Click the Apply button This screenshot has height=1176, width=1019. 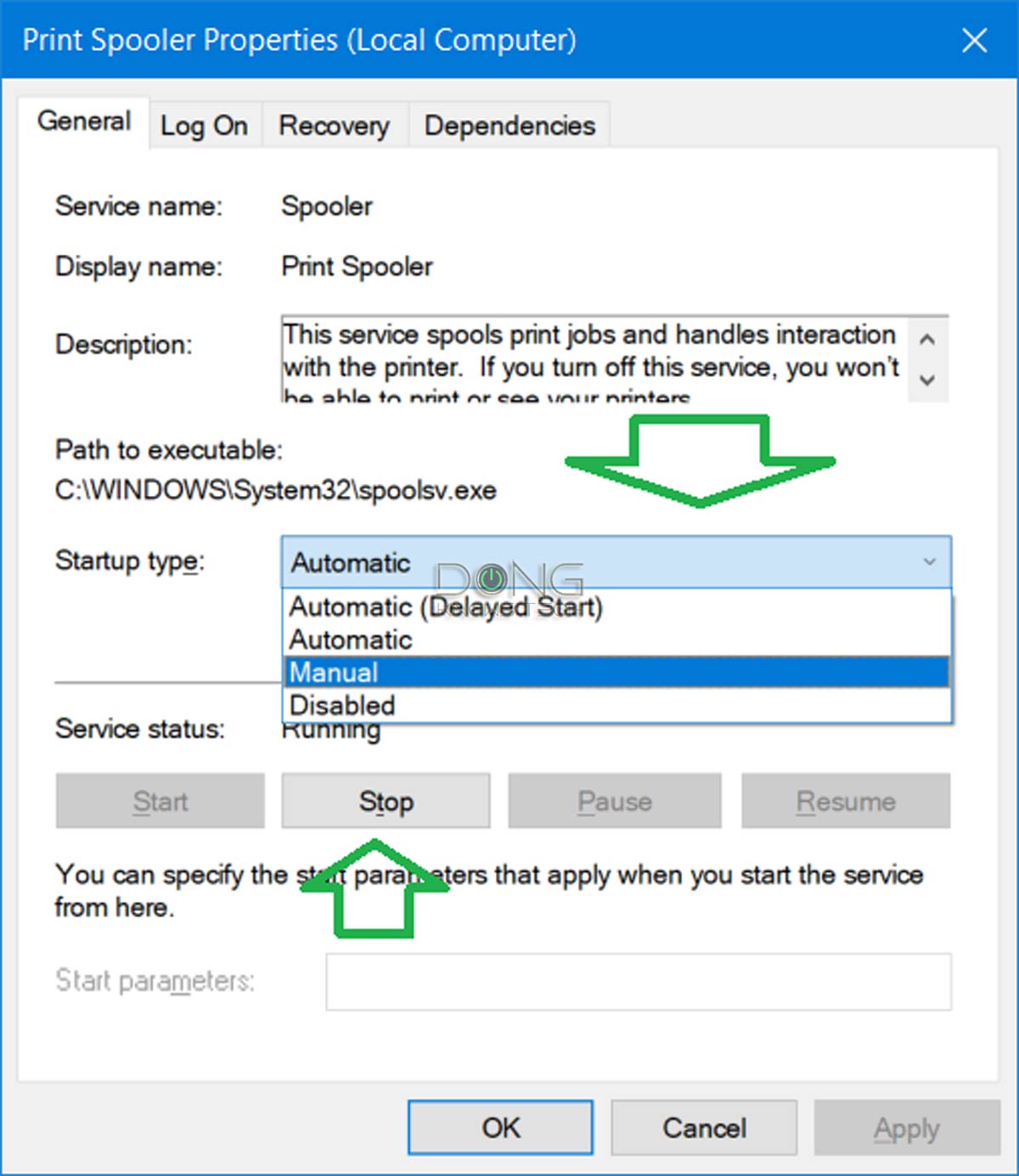point(906,1128)
